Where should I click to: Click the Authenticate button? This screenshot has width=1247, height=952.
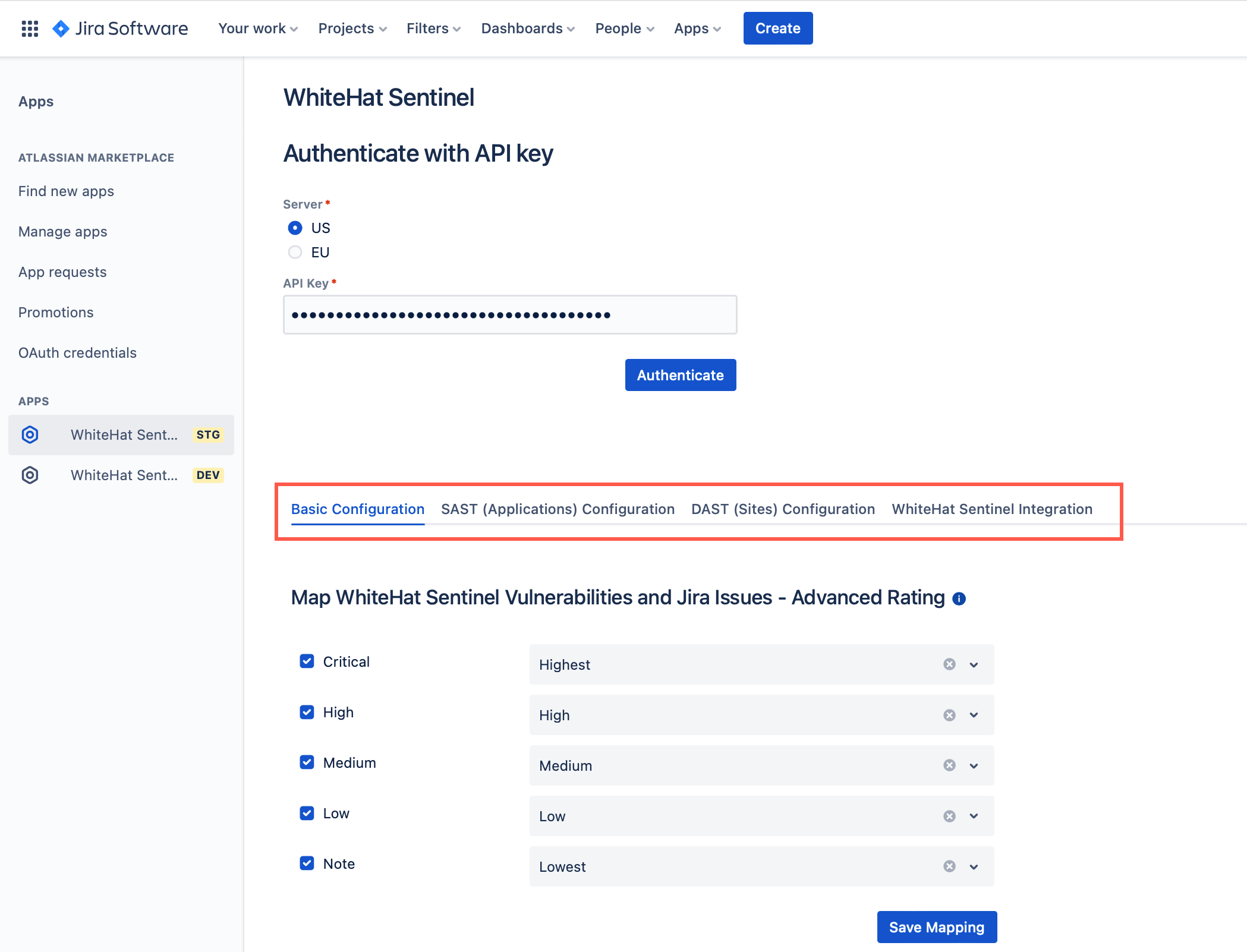pos(680,375)
